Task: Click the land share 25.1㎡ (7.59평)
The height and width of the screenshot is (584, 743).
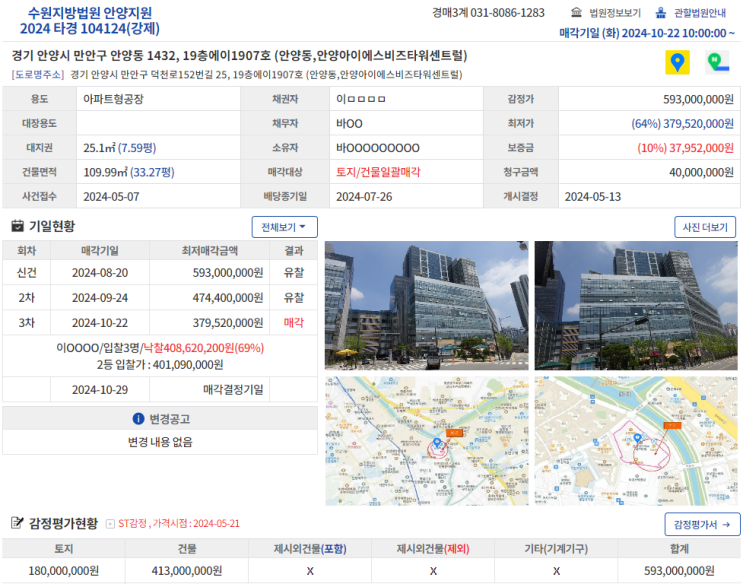Action: [119, 148]
